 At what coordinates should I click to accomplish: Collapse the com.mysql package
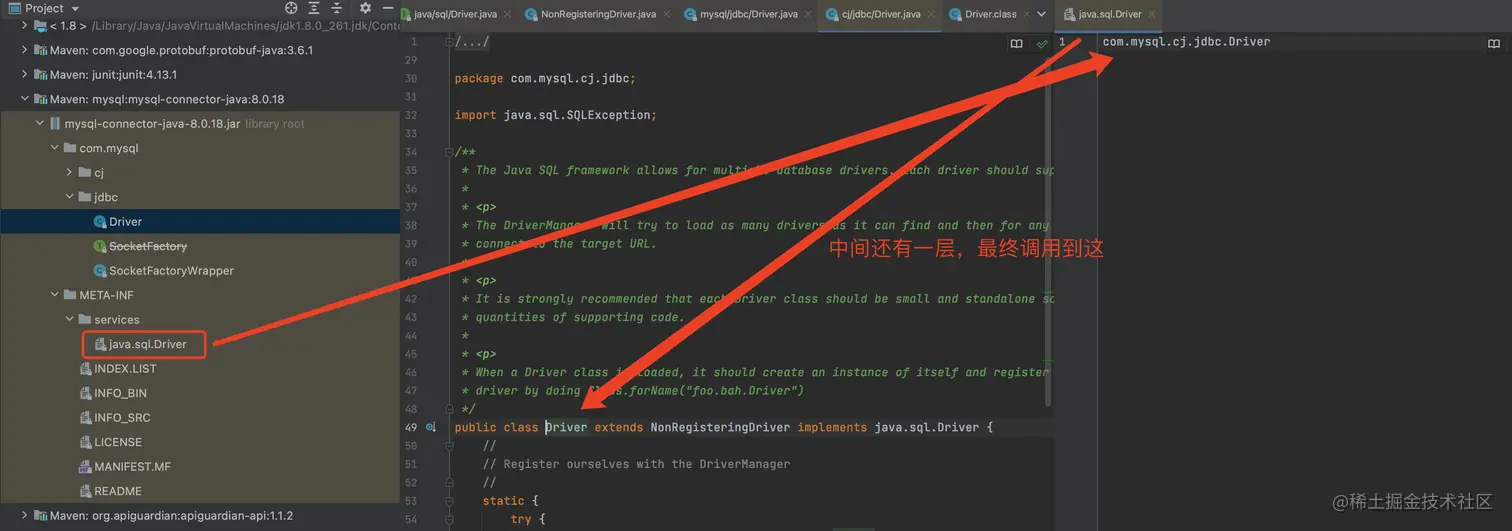(x=54, y=148)
